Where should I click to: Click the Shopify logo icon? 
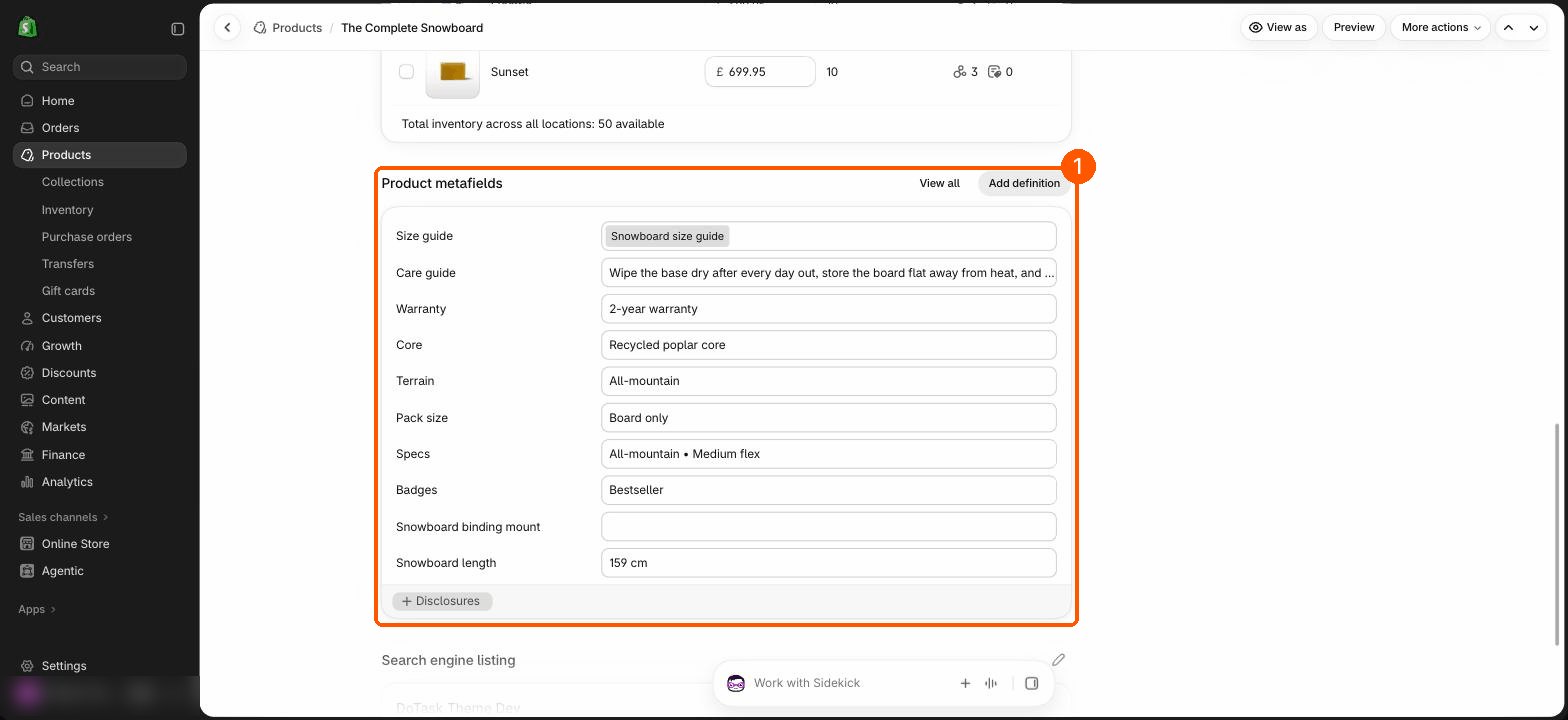click(x=27, y=27)
